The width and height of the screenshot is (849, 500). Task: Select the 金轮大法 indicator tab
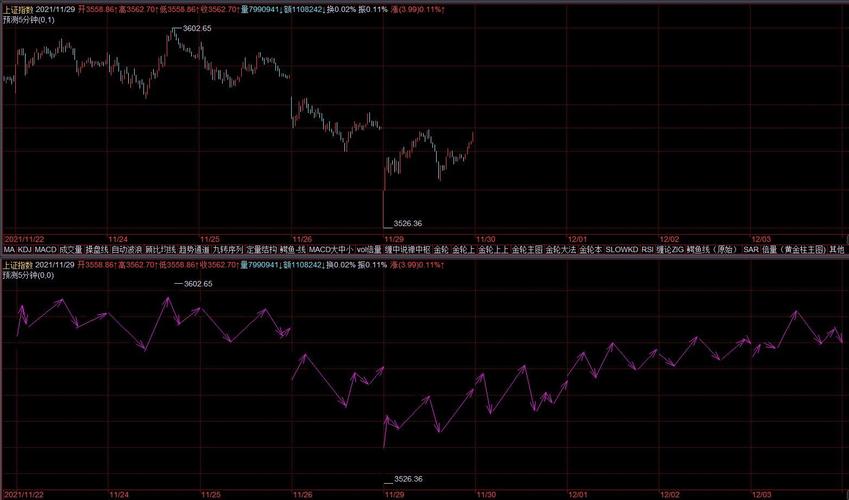[x=562, y=249]
